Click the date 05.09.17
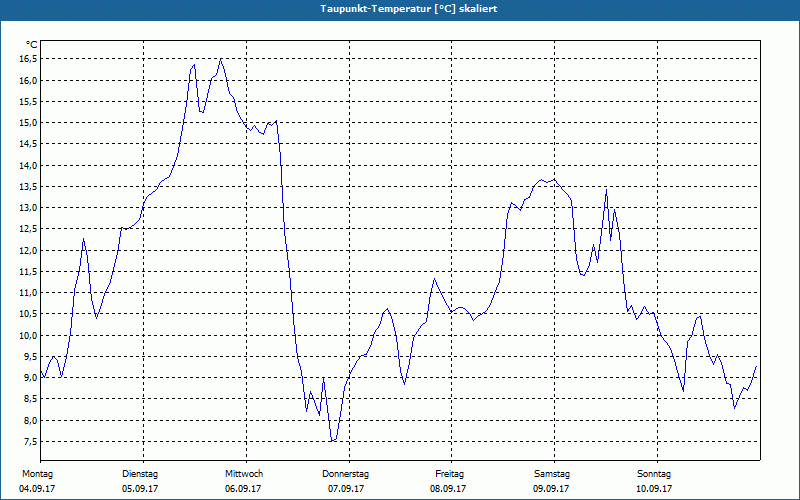The height and width of the screenshot is (500, 800). tap(140, 489)
